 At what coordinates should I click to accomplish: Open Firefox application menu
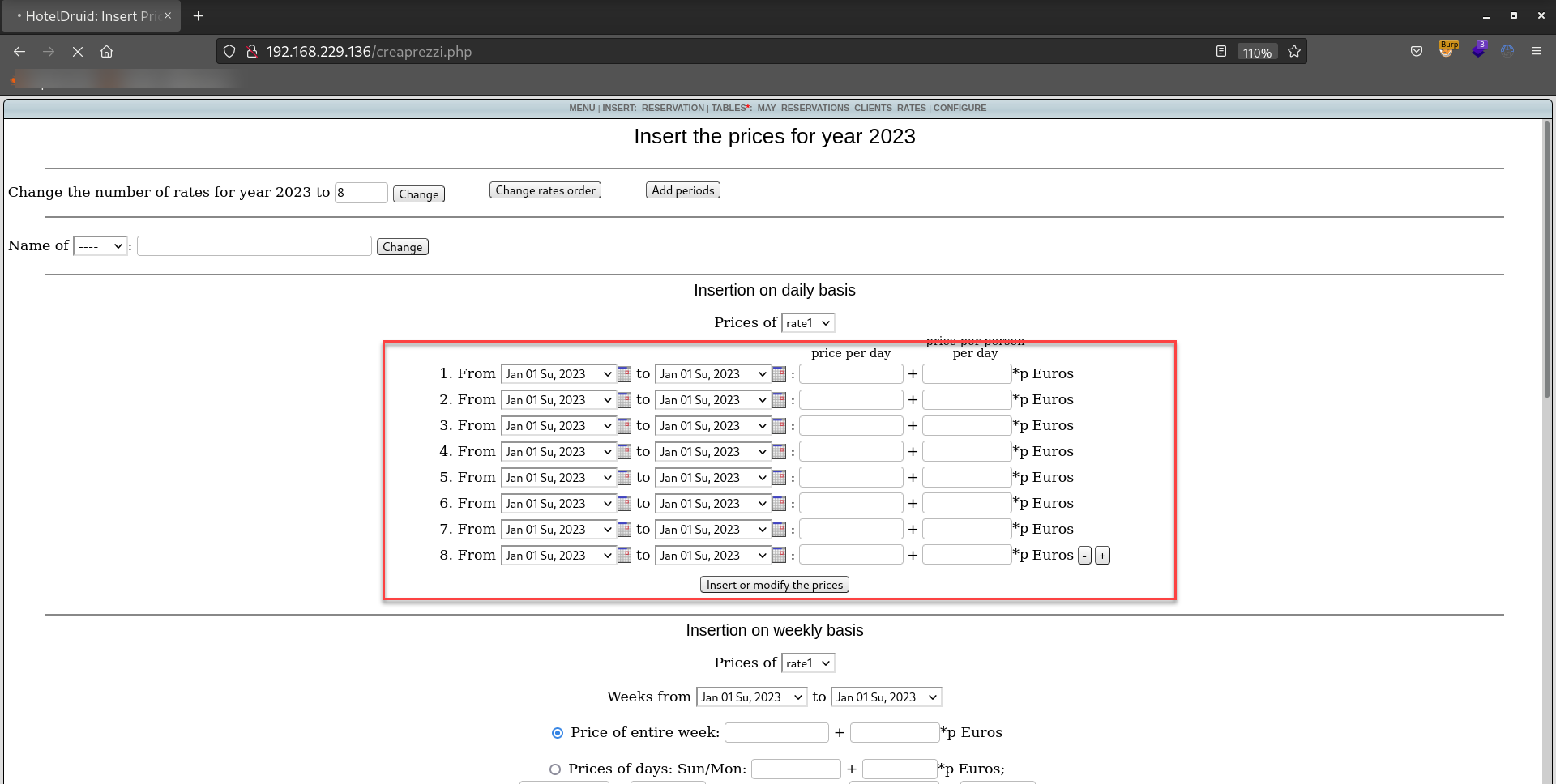coord(1537,51)
